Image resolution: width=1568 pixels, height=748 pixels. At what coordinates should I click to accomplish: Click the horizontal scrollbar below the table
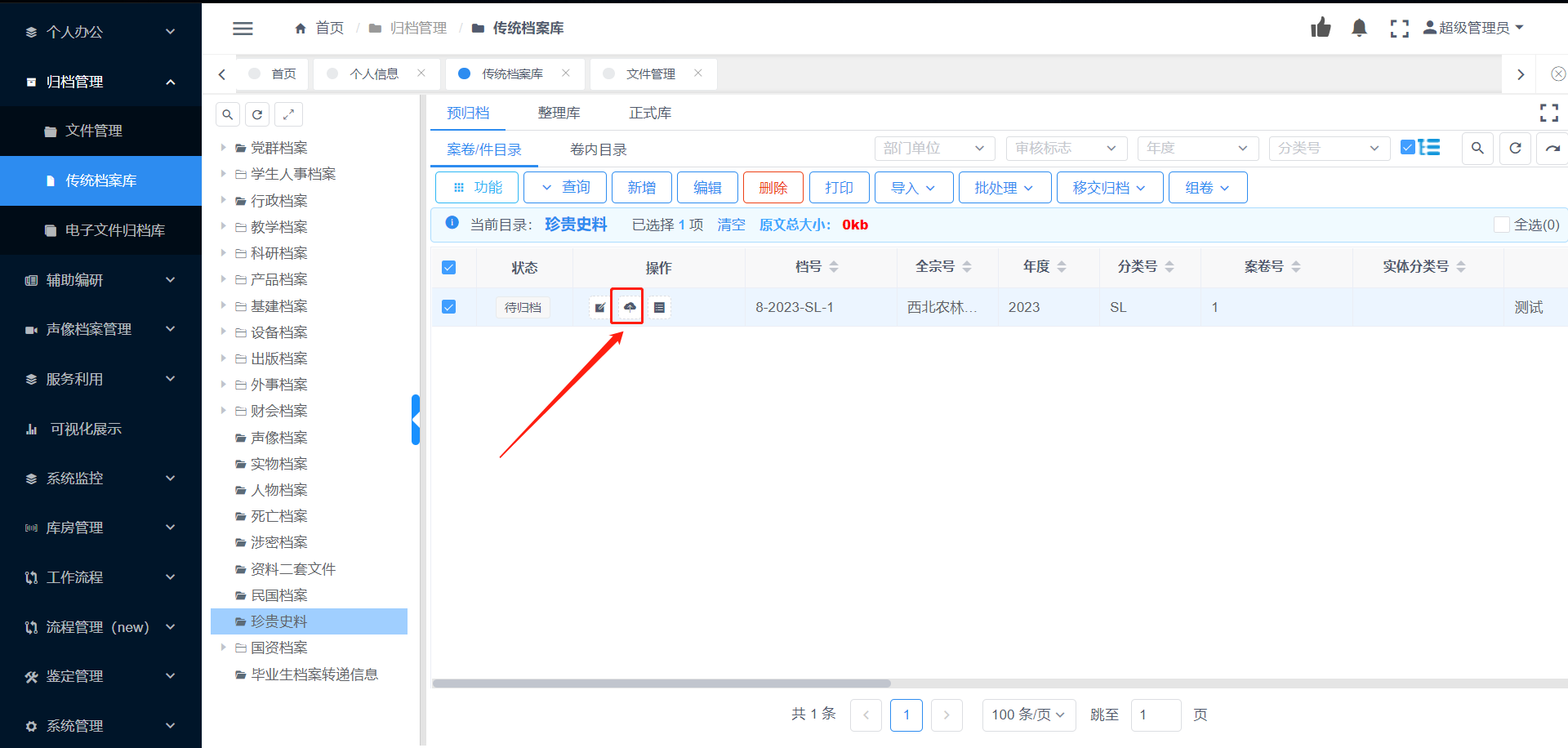coord(661,683)
